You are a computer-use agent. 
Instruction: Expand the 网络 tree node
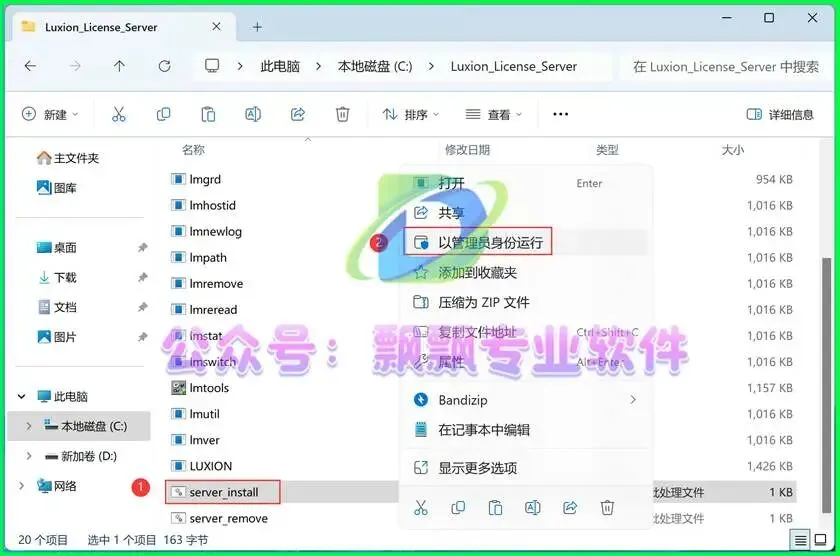pyautogui.click(x=21, y=486)
